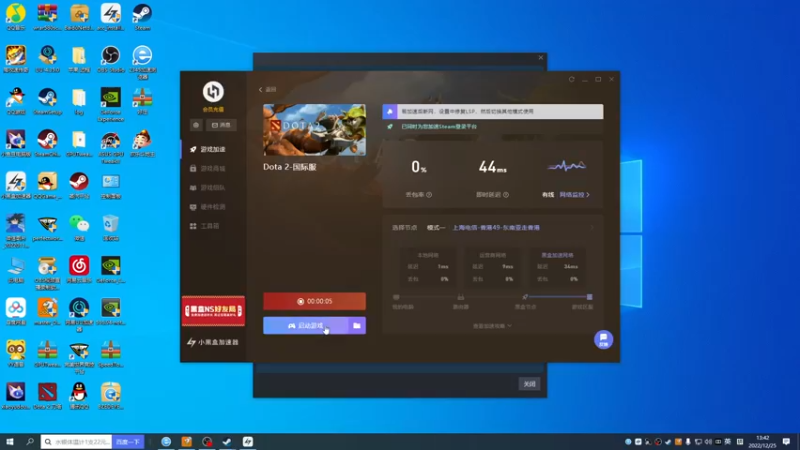
Task: Click the red NS好友局 promo banner
Action: pyautogui.click(x=213, y=311)
